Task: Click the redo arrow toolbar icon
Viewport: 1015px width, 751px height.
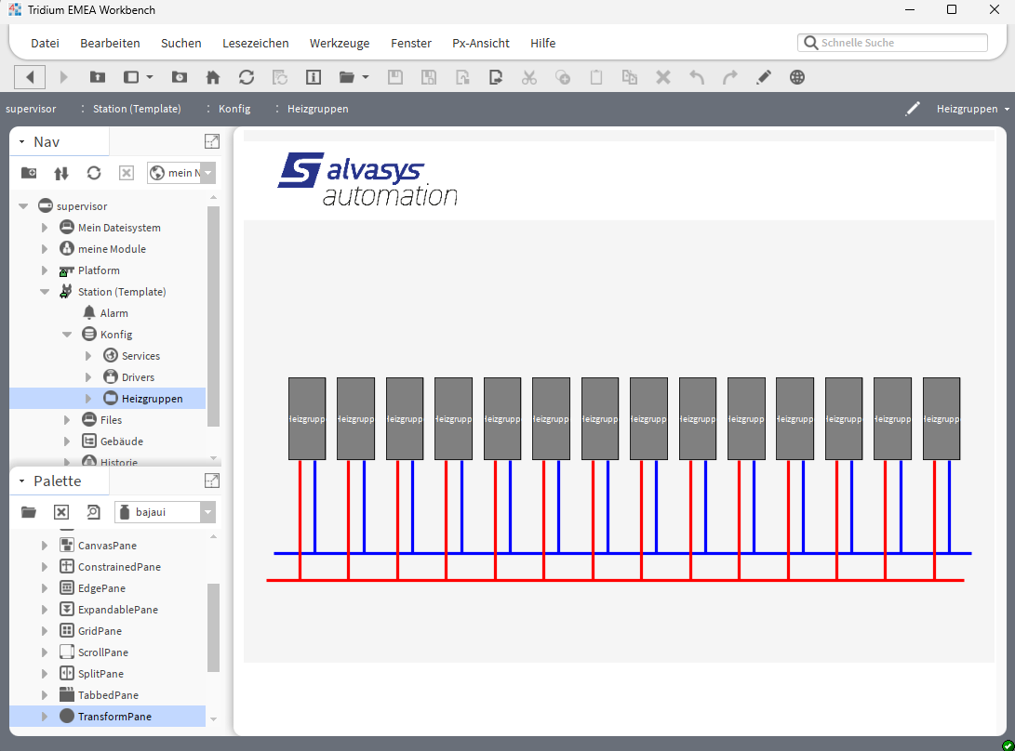Action: 730,77
